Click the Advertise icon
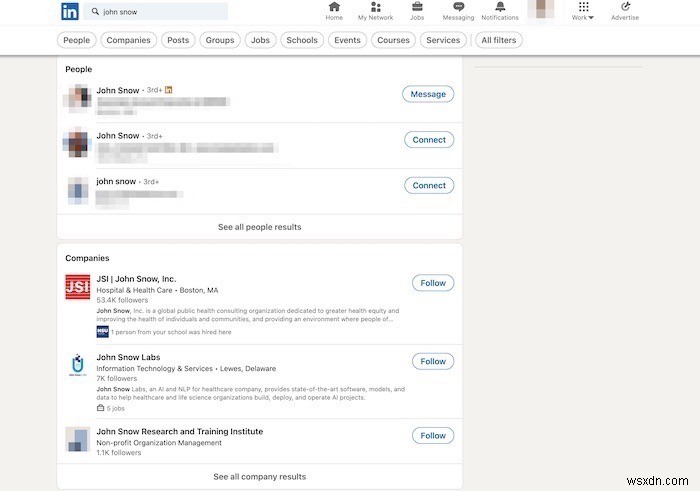This screenshot has width=700, height=491. (x=625, y=7)
